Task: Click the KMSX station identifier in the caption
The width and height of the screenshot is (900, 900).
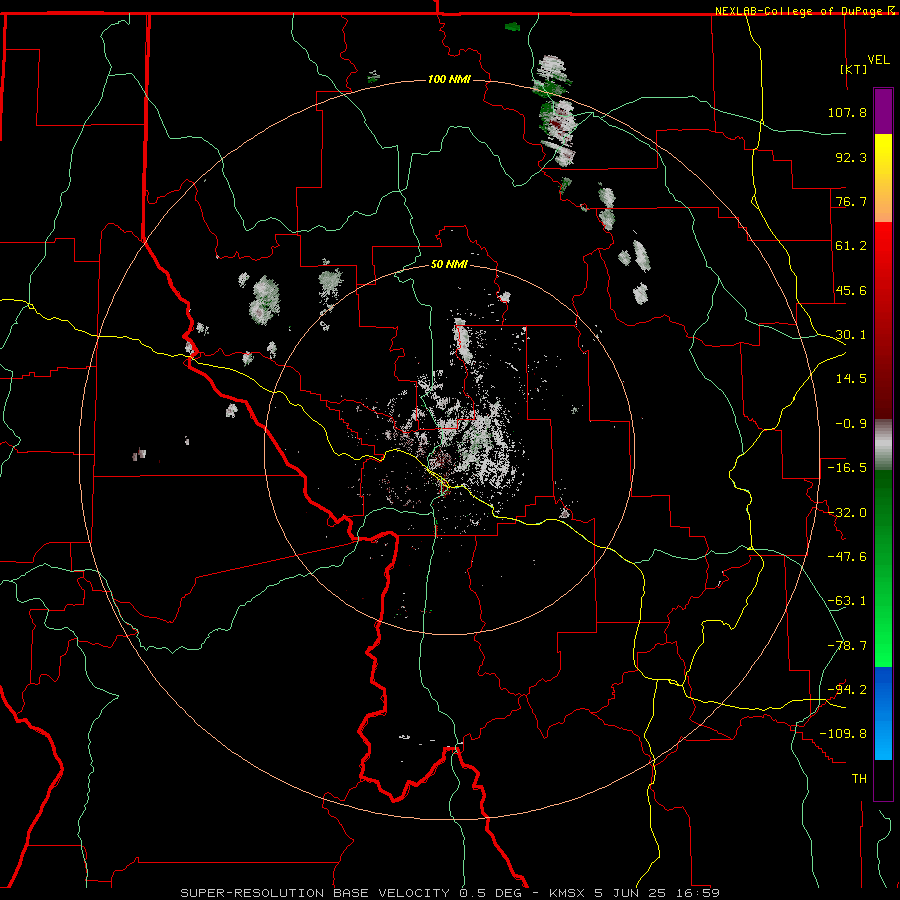Action: (568, 893)
